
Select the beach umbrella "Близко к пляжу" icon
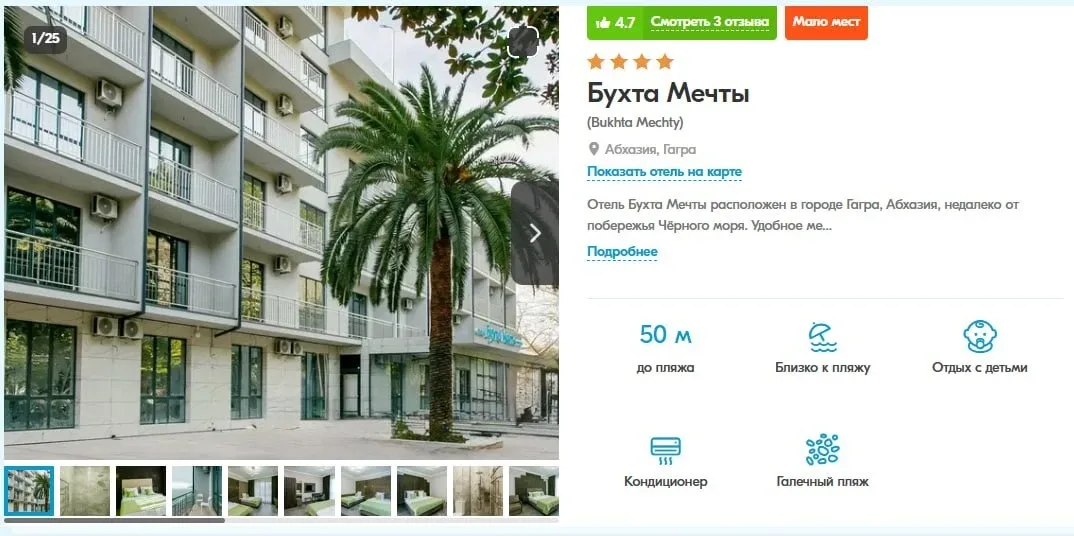[x=822, y=337]
